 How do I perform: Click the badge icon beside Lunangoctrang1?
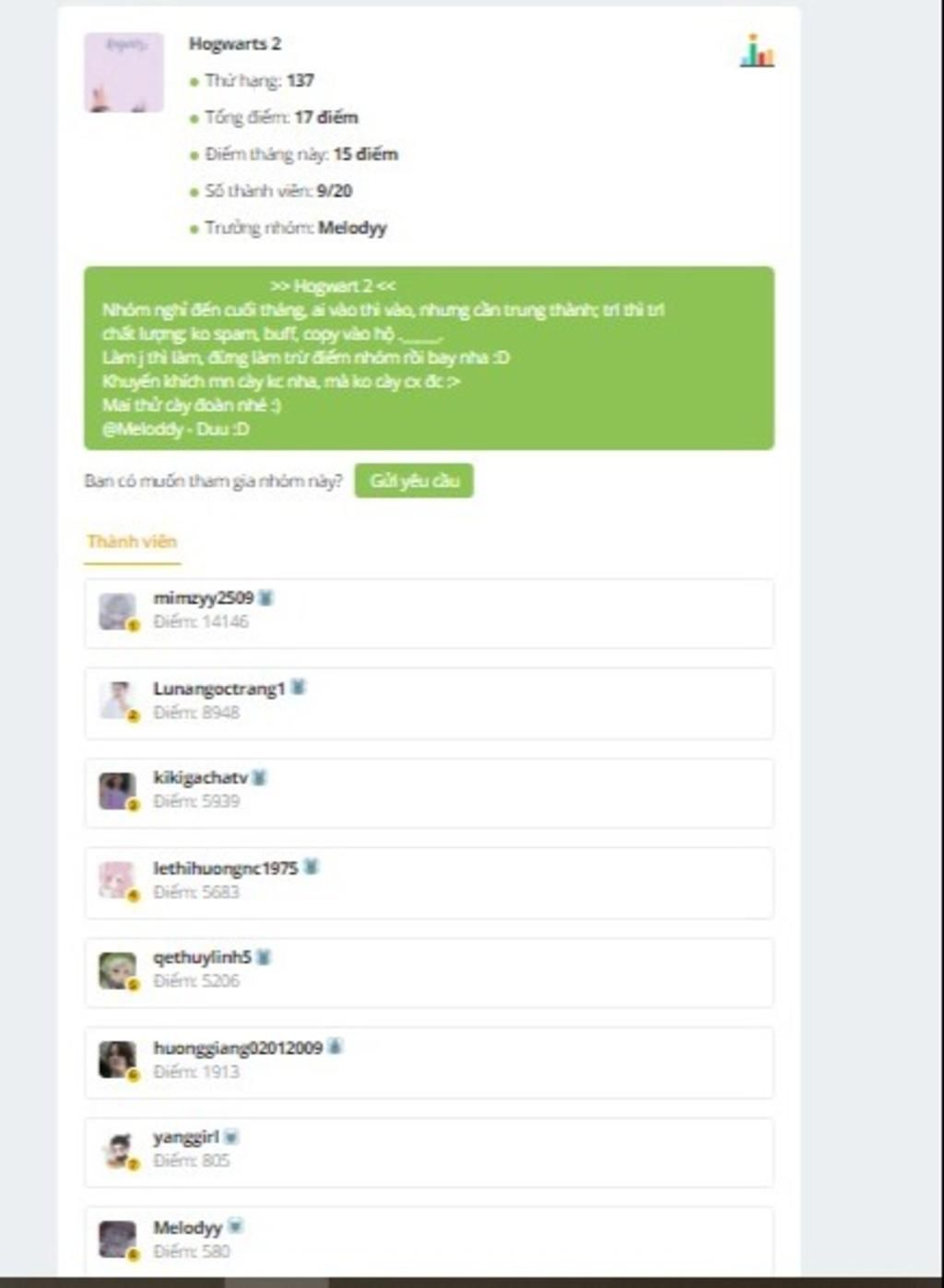pyautogui.click(x=298, y=687)
